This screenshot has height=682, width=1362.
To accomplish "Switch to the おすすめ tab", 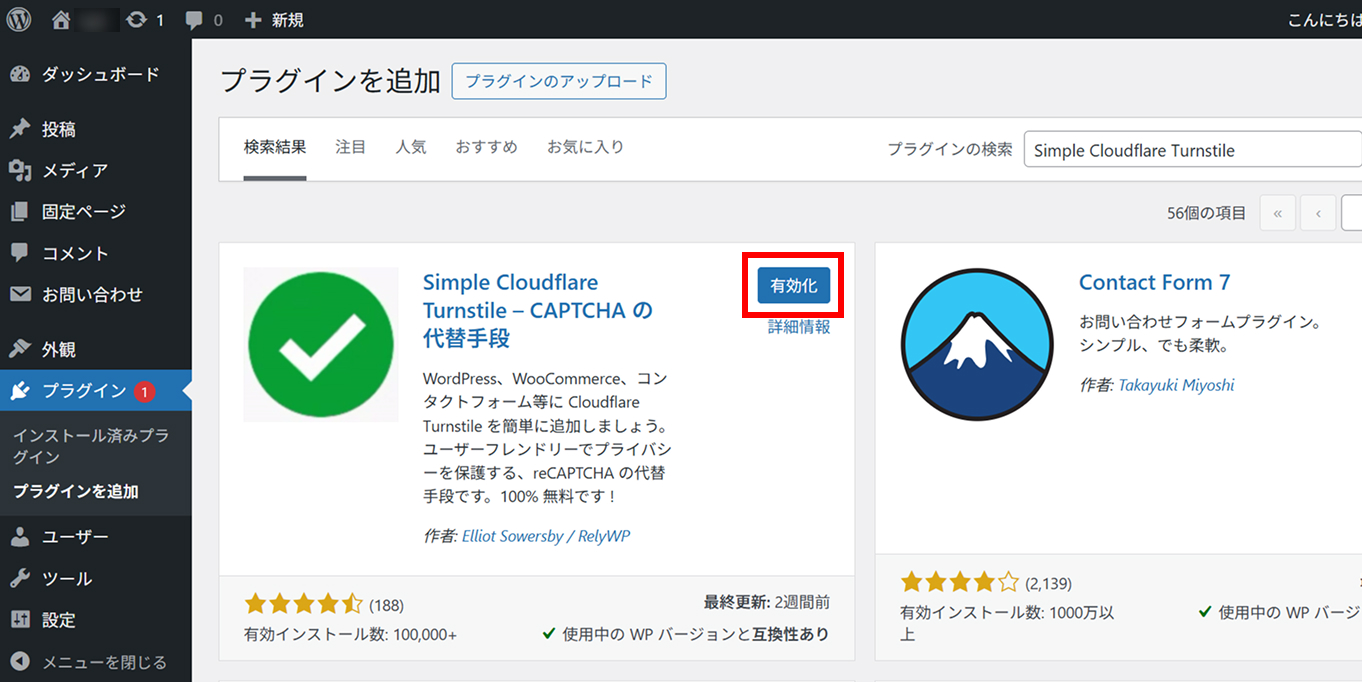I will click(487, 147).
